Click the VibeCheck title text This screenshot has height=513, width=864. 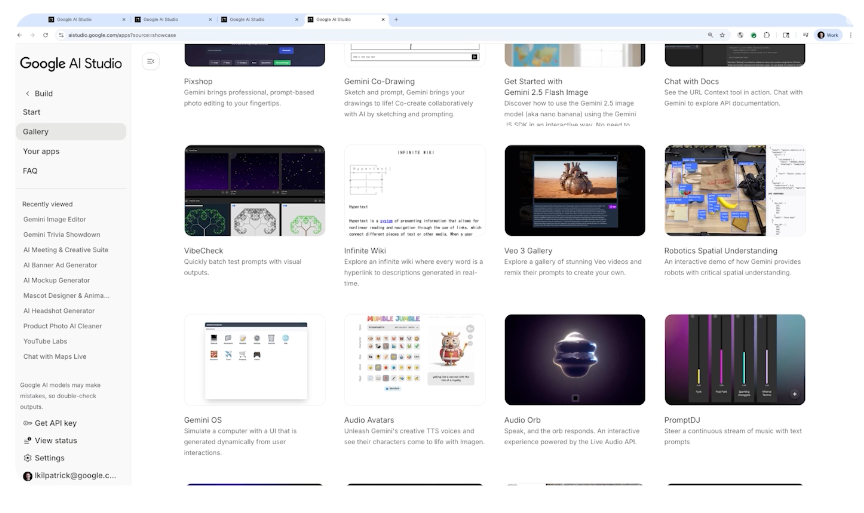(203, 251)
